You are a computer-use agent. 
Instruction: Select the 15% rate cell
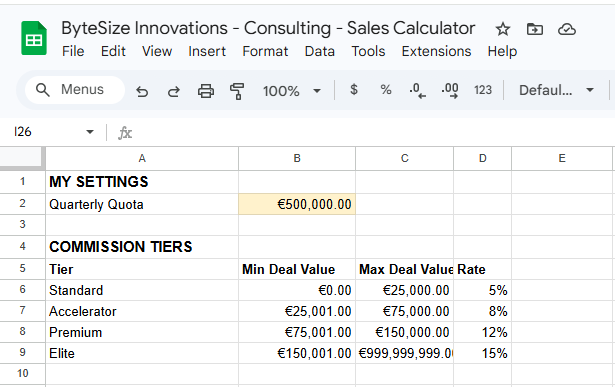click(x=482, y=353)
